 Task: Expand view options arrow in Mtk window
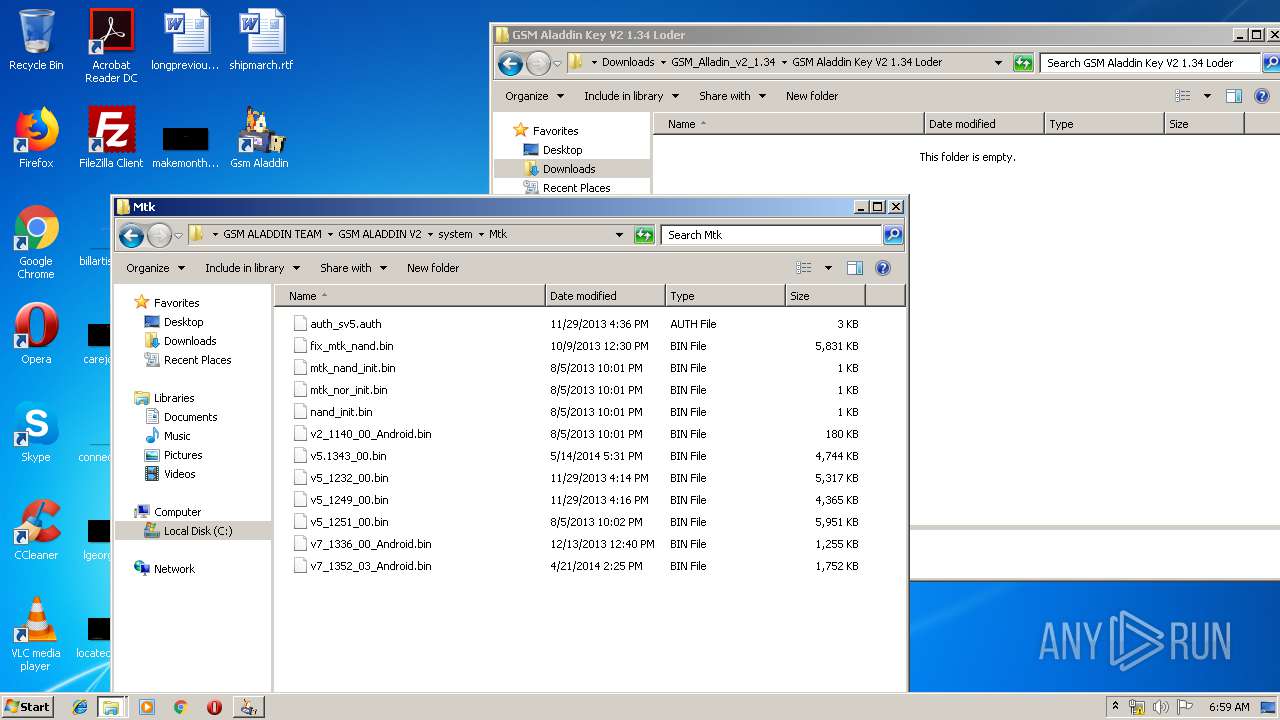click(x=828, y=268)
